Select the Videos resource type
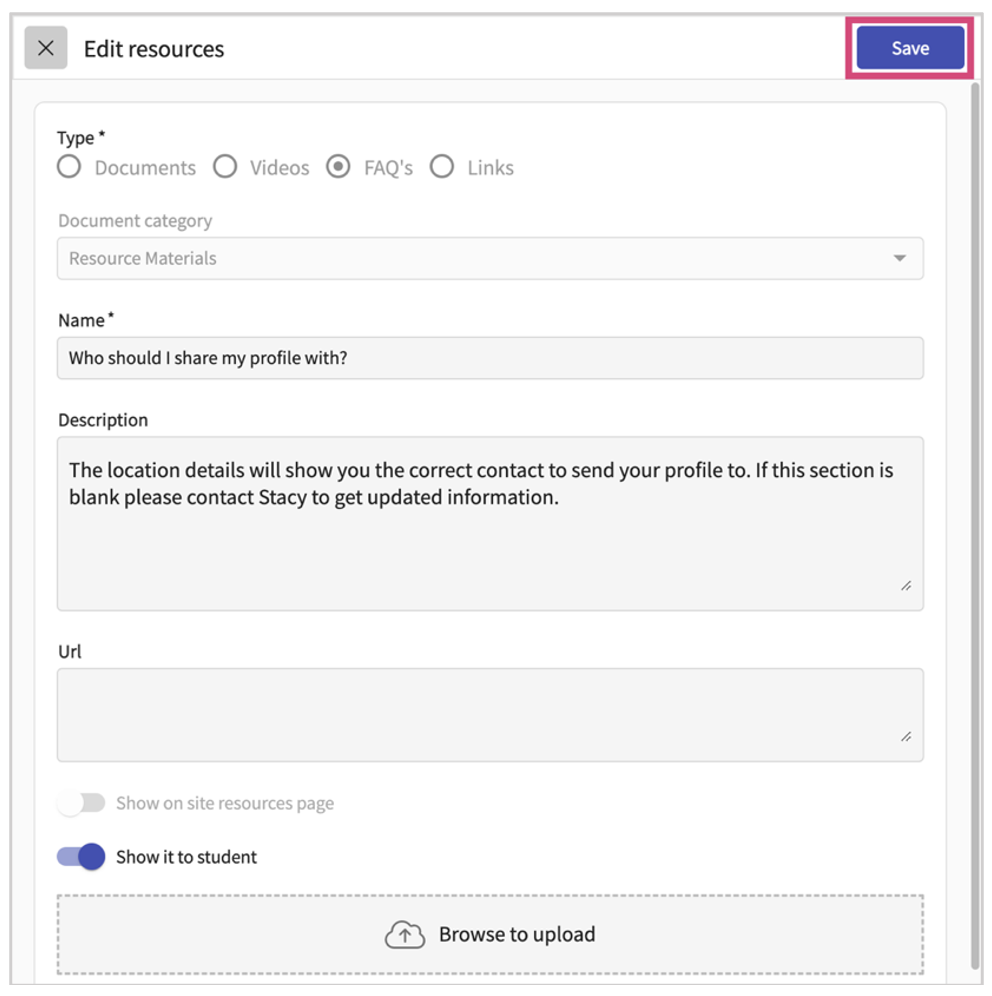 pyautogui.click(x=225, y=167)
